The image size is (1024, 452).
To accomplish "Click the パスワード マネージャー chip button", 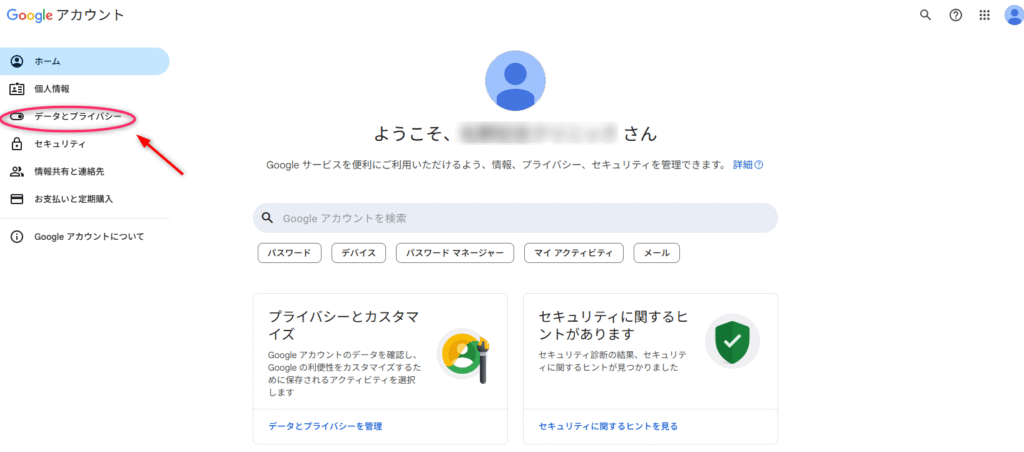I will click(455, 253).
